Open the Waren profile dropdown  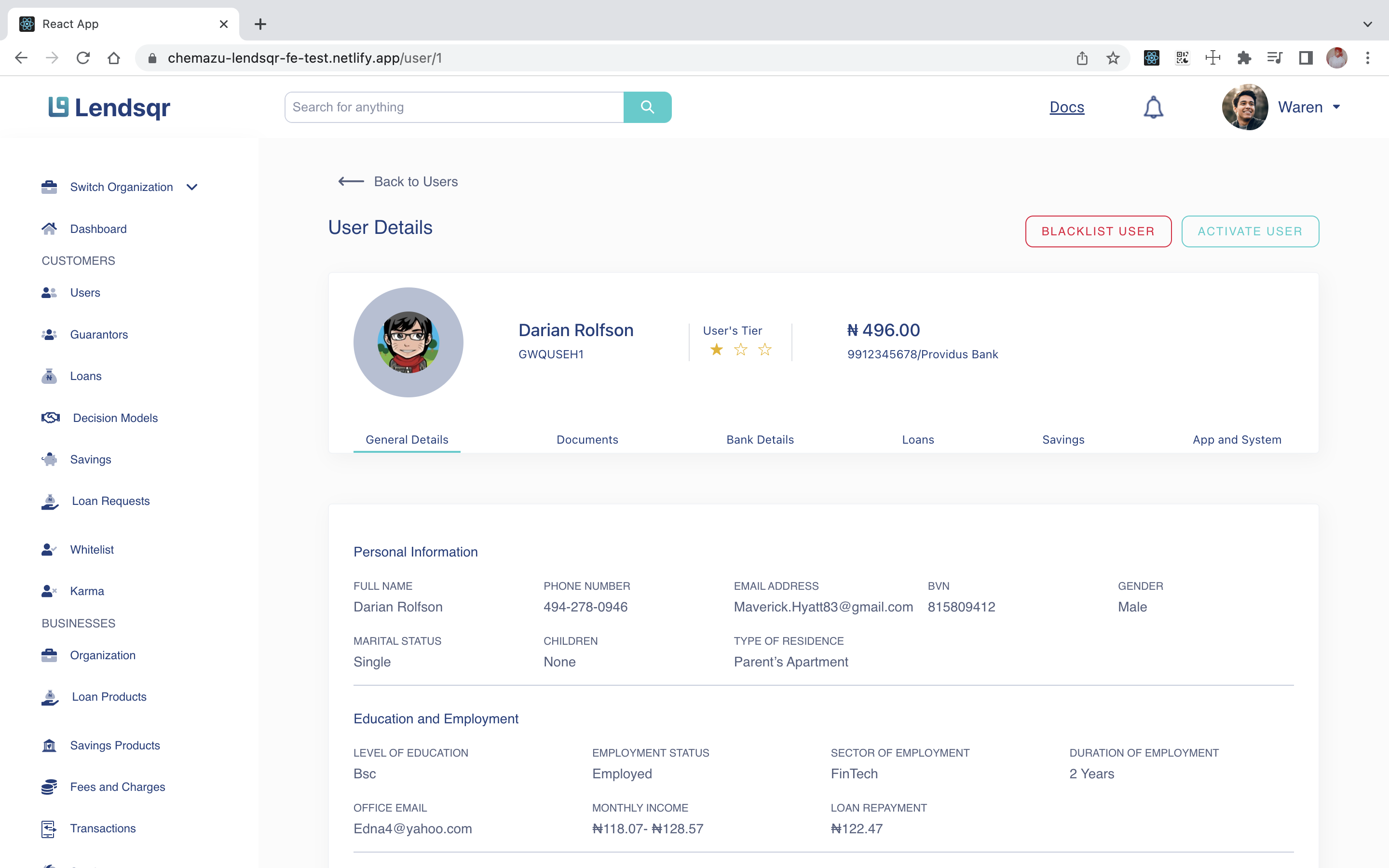point(1310,107)
